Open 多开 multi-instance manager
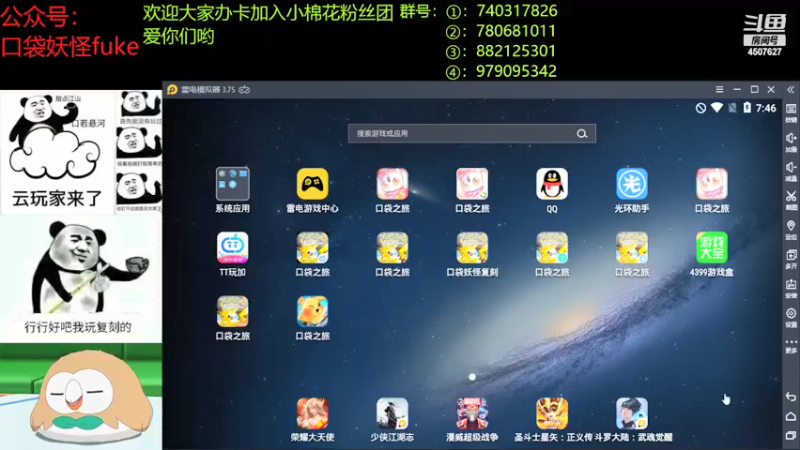Screen dimensions: 800x450 pyautogui.click(x=791, y=259)
